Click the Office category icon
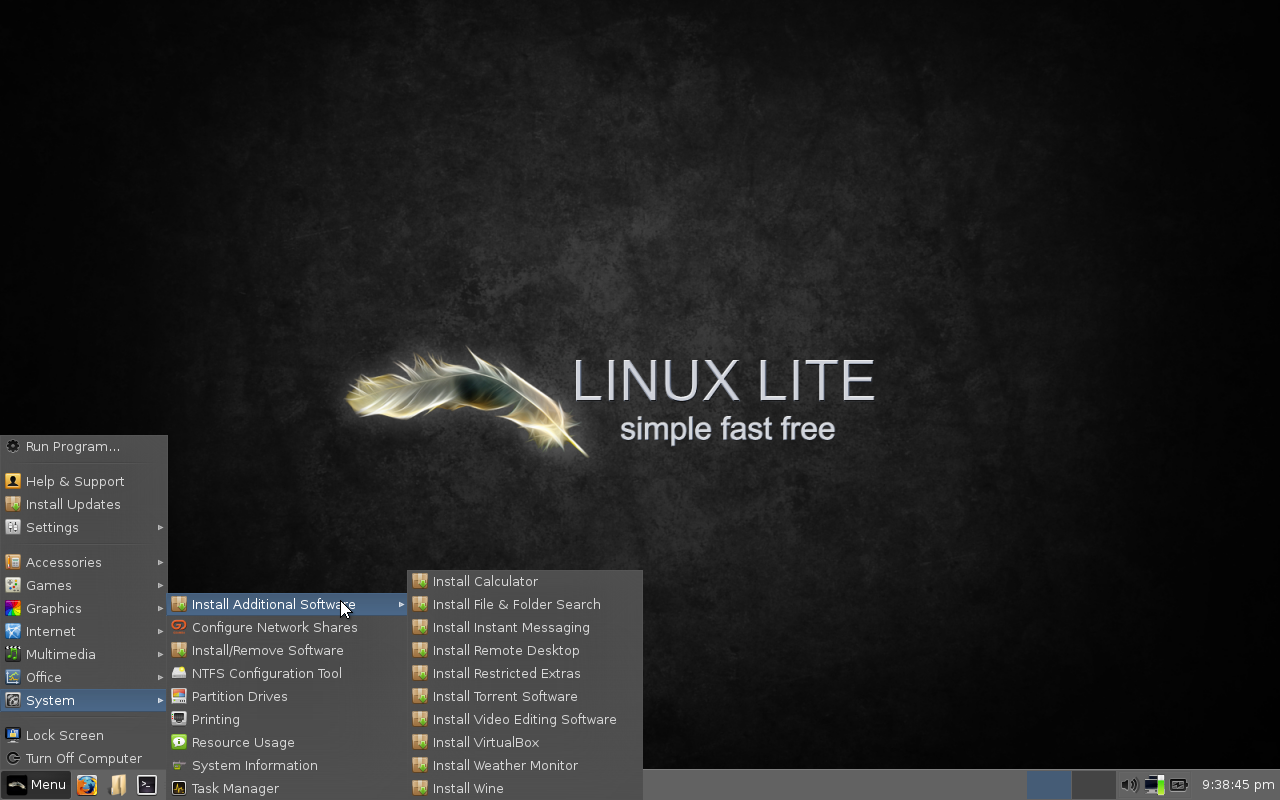Screen dimensions: 1280x800 [x=13, y=677]
